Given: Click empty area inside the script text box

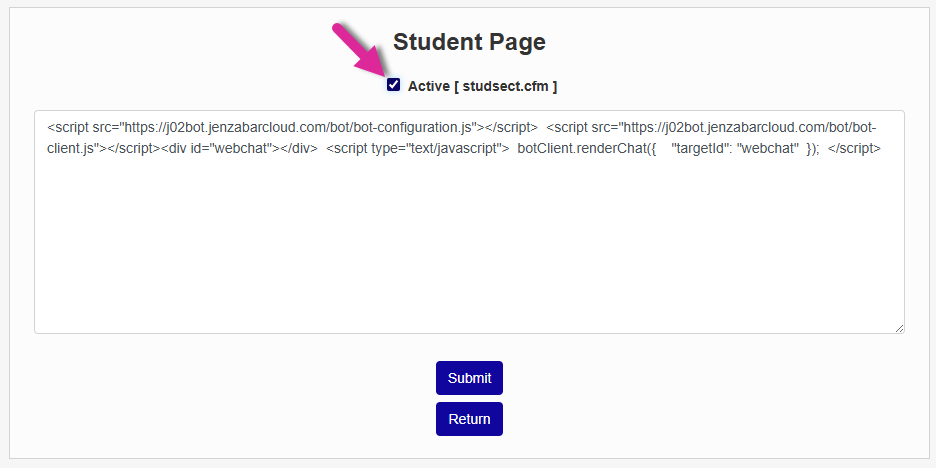Looking at the screenshot, I should click(x=469, y=250).
